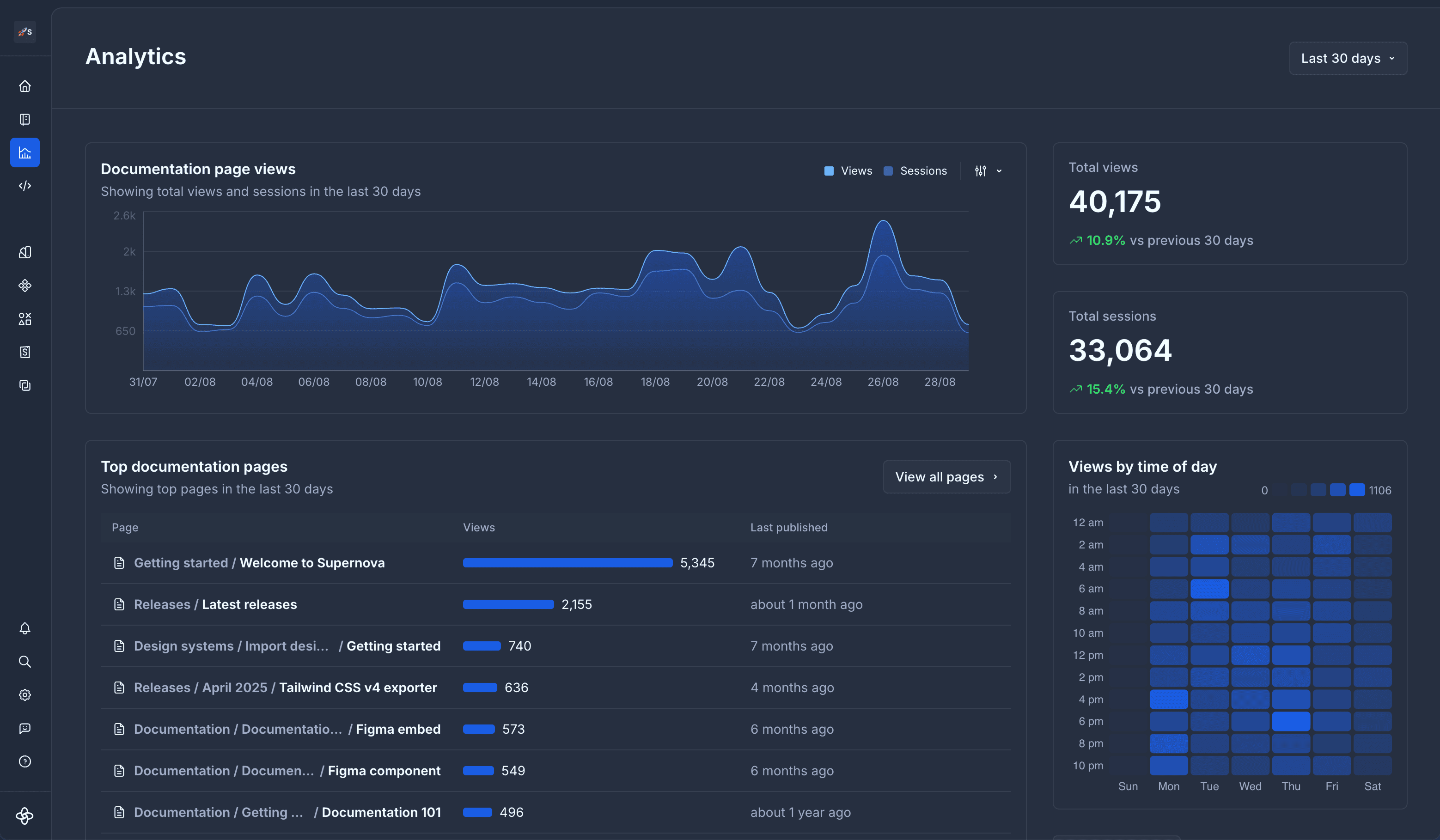Open the Last 30 days date range dropdown
The width and height of the screenshot is (1440, 840).
tap(1348, 58)
